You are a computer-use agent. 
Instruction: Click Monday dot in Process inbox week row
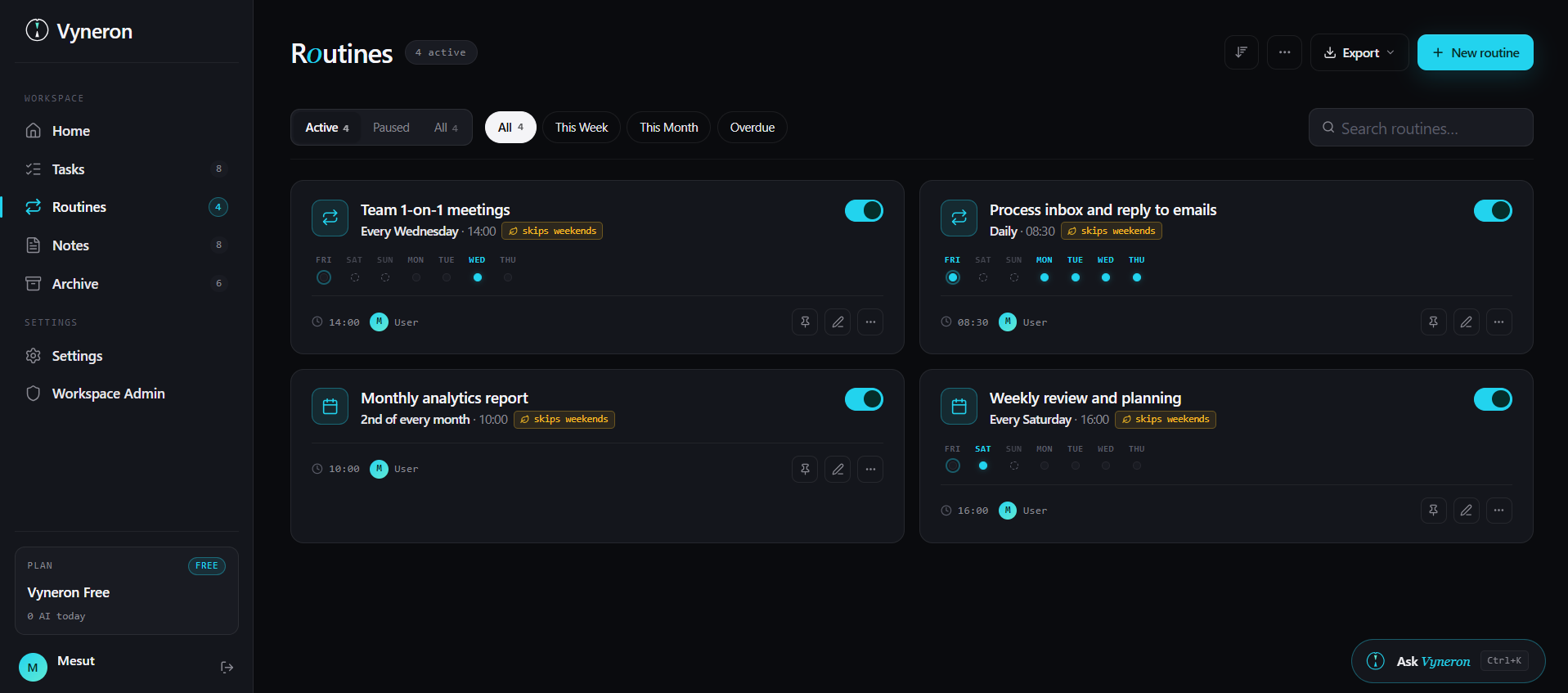[x=1045, y=277]
